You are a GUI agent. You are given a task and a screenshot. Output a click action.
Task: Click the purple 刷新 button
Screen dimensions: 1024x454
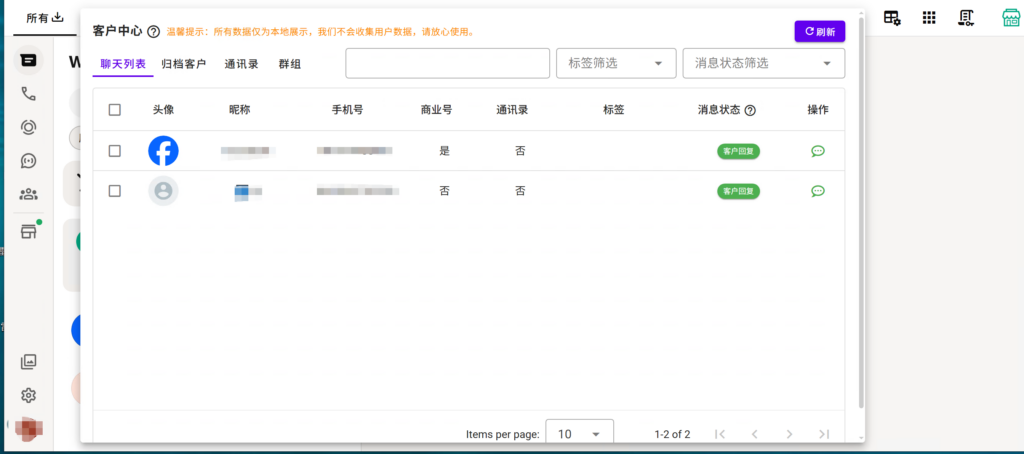820,31
